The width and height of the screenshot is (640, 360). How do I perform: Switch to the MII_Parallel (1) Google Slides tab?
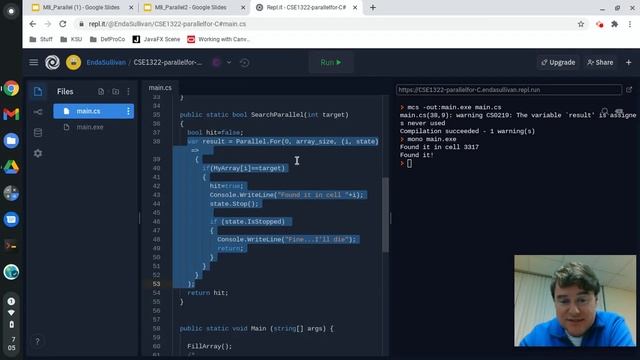[81, 7]
